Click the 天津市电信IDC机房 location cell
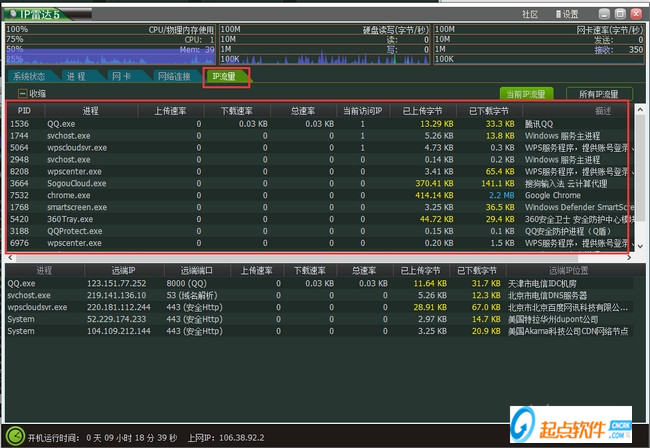This screenshot has width=650, height=448. pyautogui.click(x=542, y=284)
